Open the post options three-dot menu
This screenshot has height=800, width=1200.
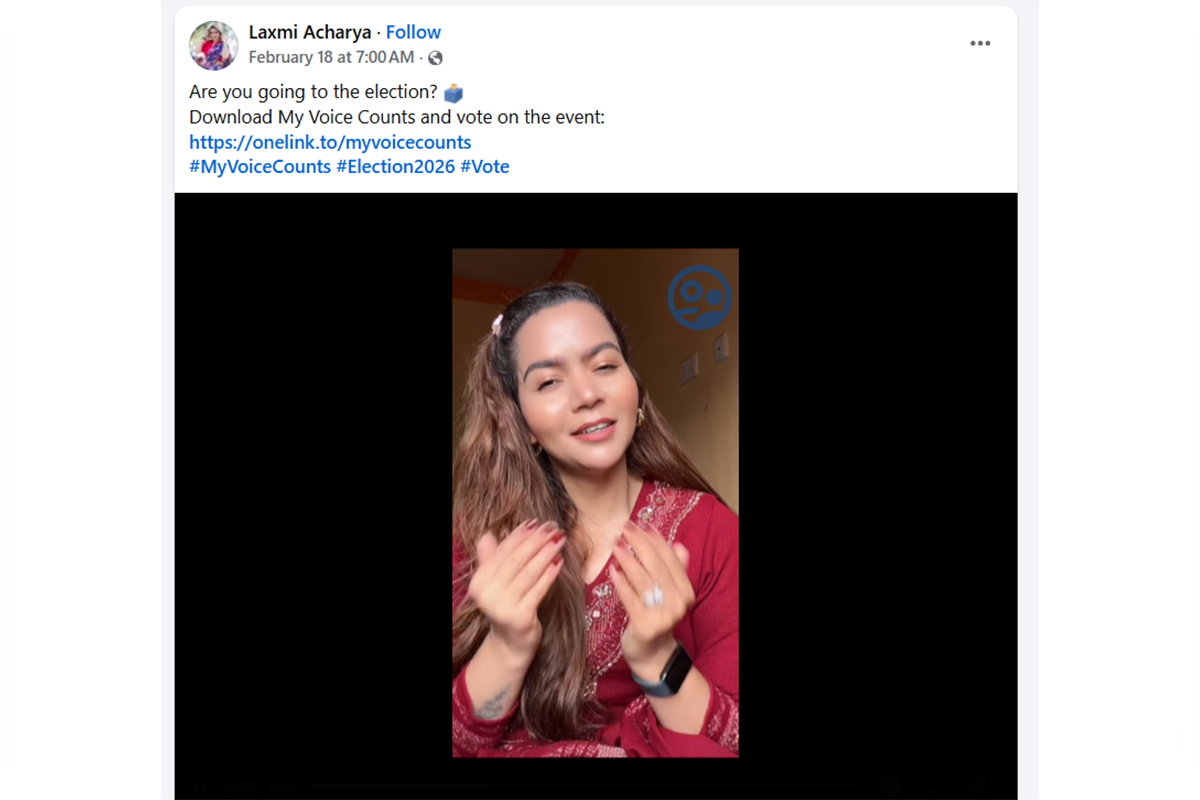980,43
